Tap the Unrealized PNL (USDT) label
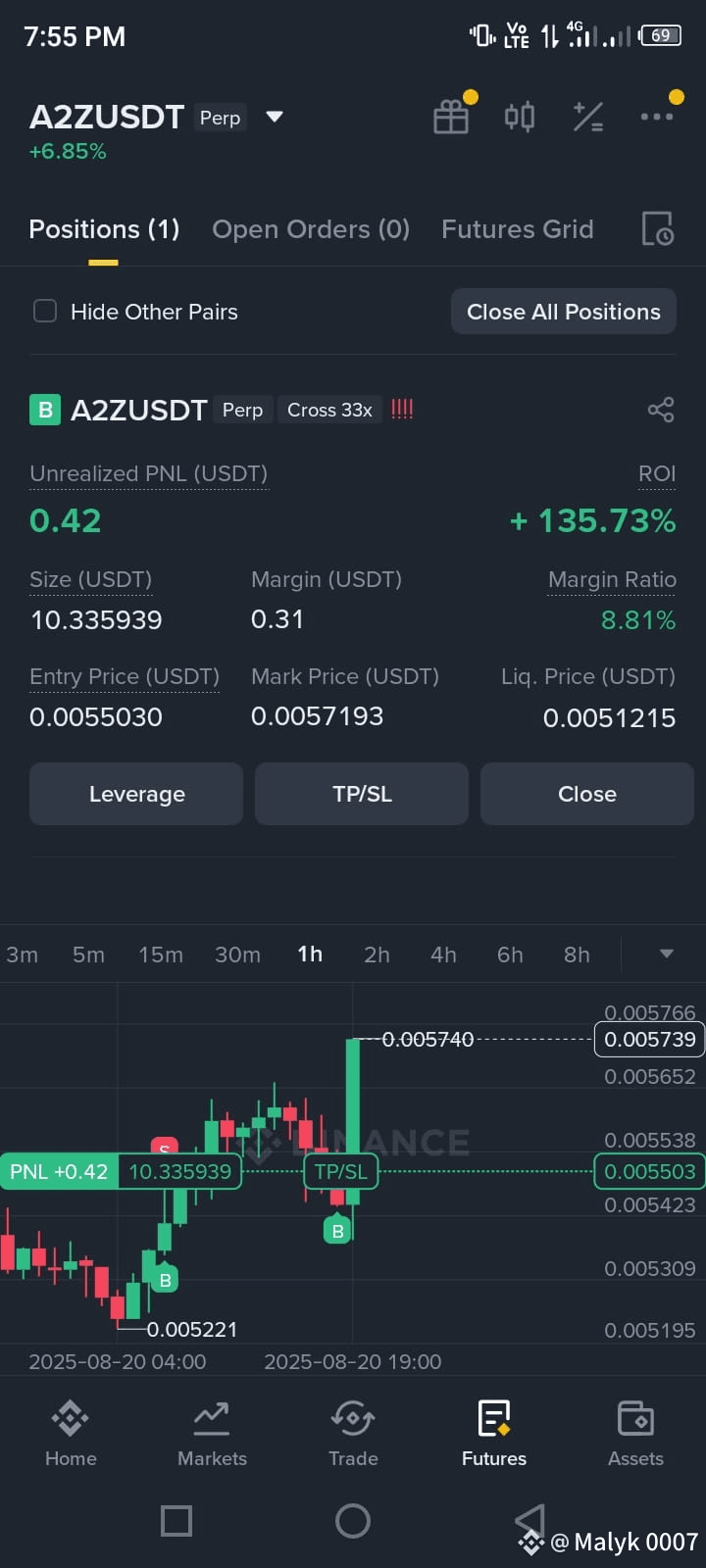 (148, 473)
